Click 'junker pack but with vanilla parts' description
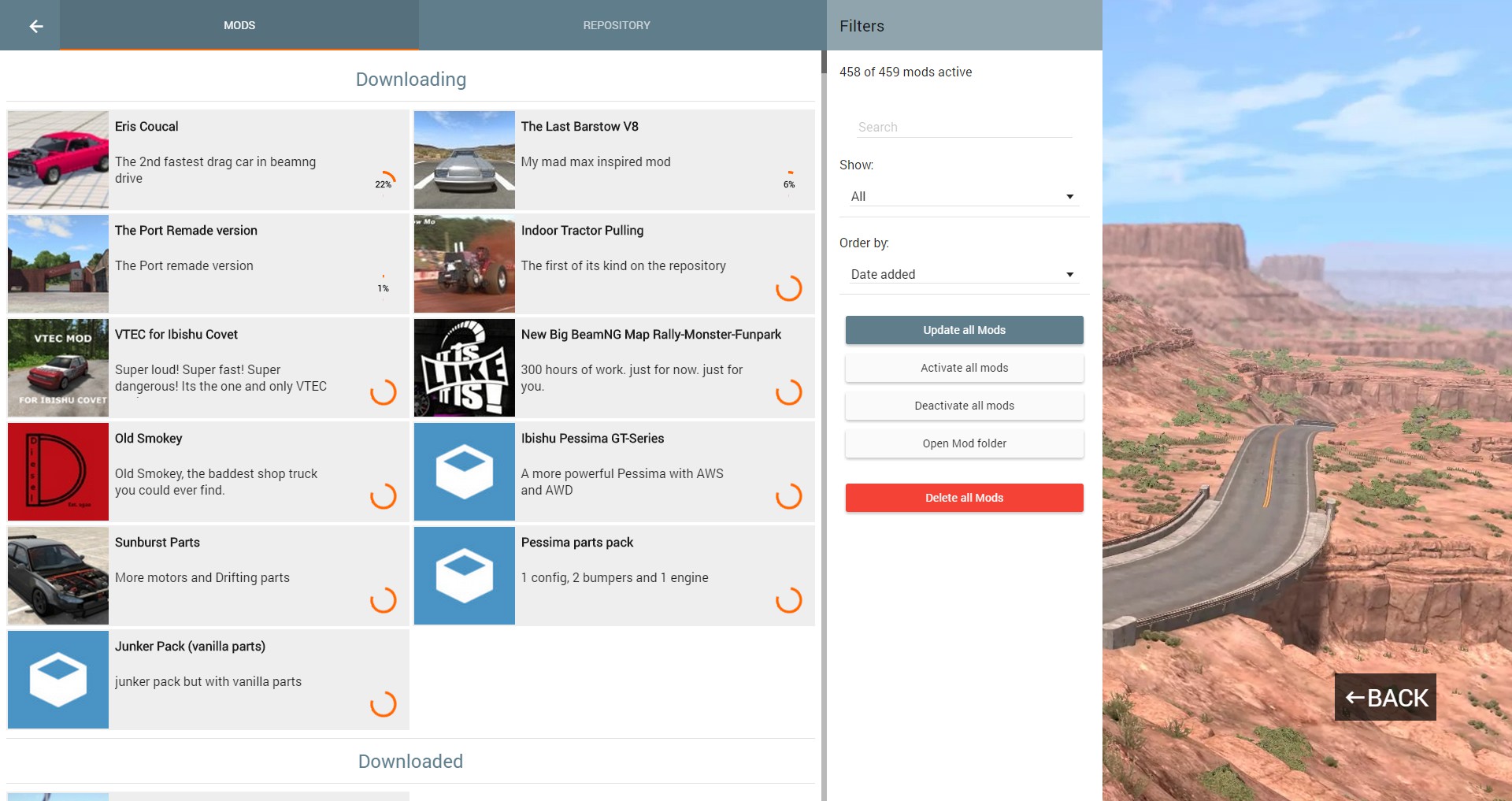 [x=208, y=682]
